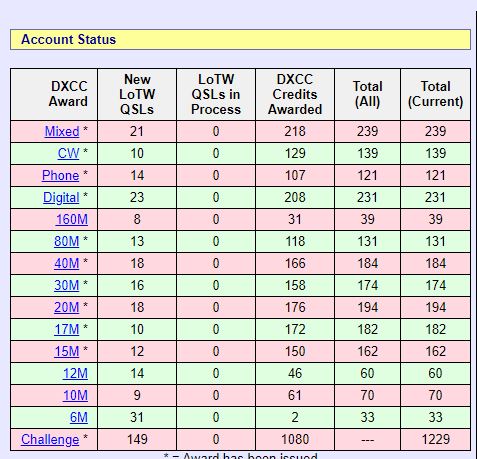
Task: Select the Challenge new QSLs value 149
Action: [137, 439]
